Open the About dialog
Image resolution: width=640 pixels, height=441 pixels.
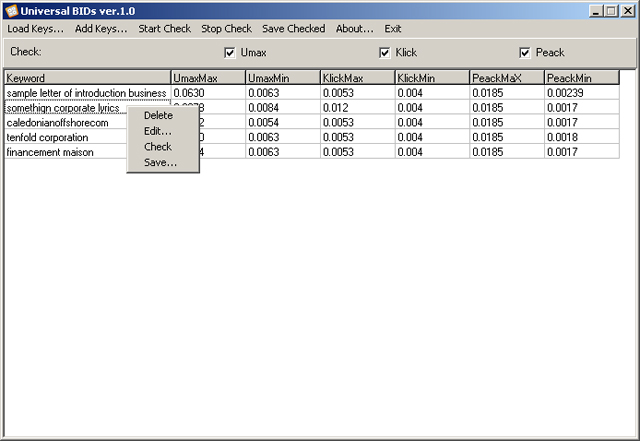(x=354, y=29)
